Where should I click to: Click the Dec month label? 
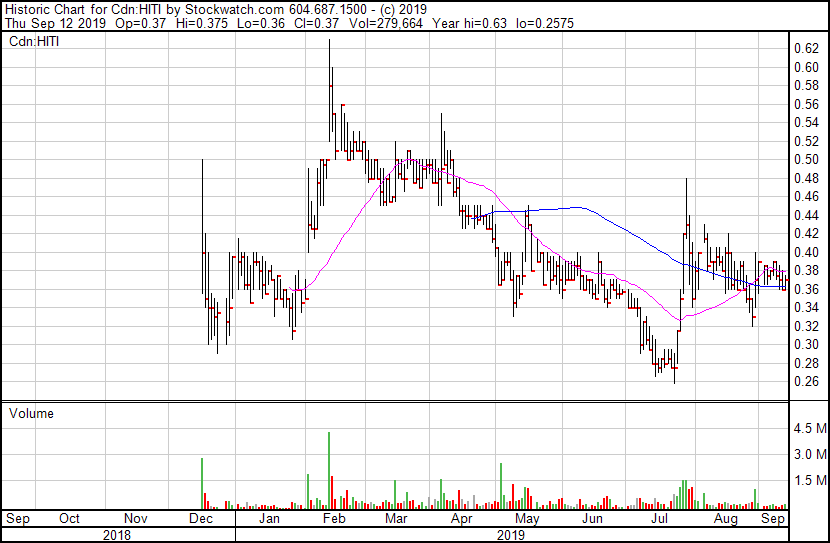[x=201, y=519]
